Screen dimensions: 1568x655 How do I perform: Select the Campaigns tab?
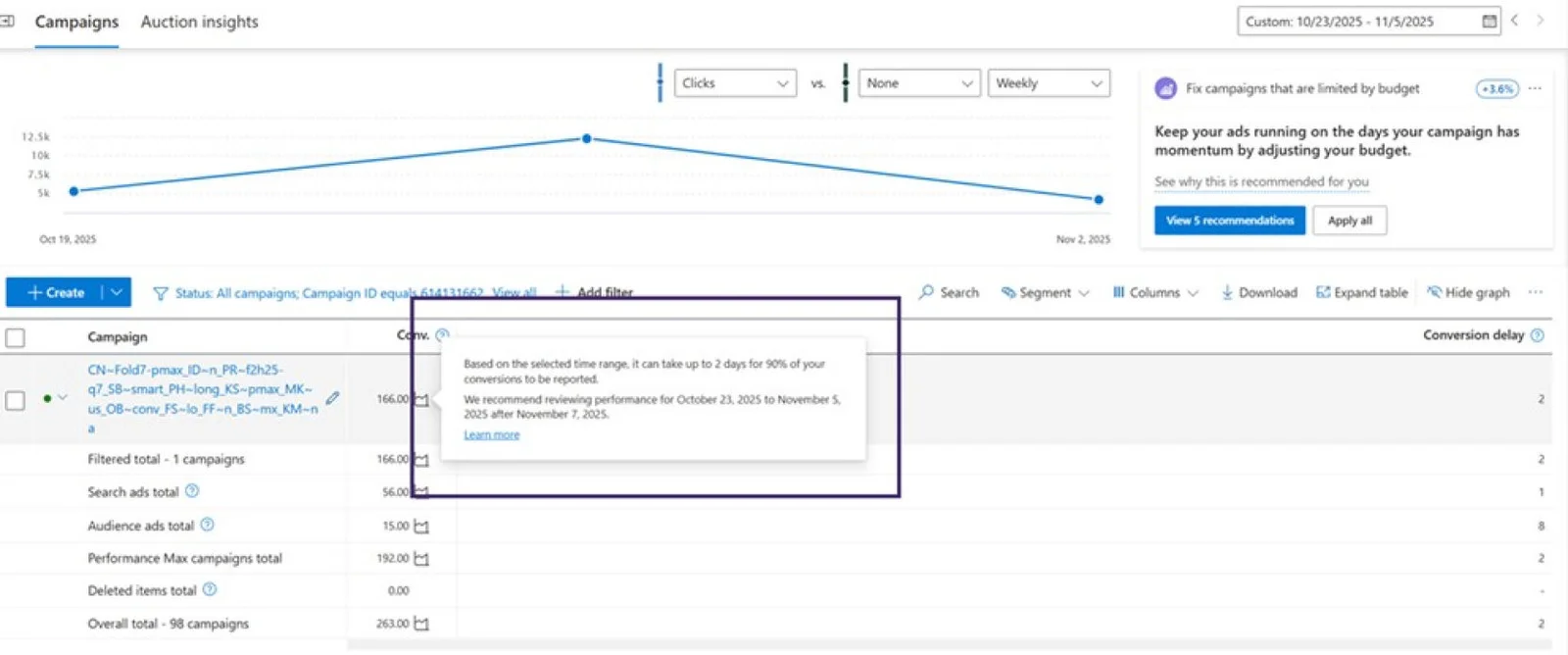pyautogui.click(x=76, y=22)
